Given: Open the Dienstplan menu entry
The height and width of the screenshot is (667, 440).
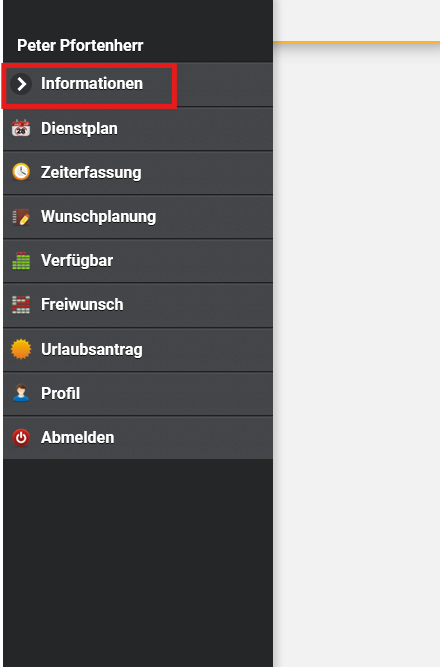Looking at the screenshot, I should [138, 128].
